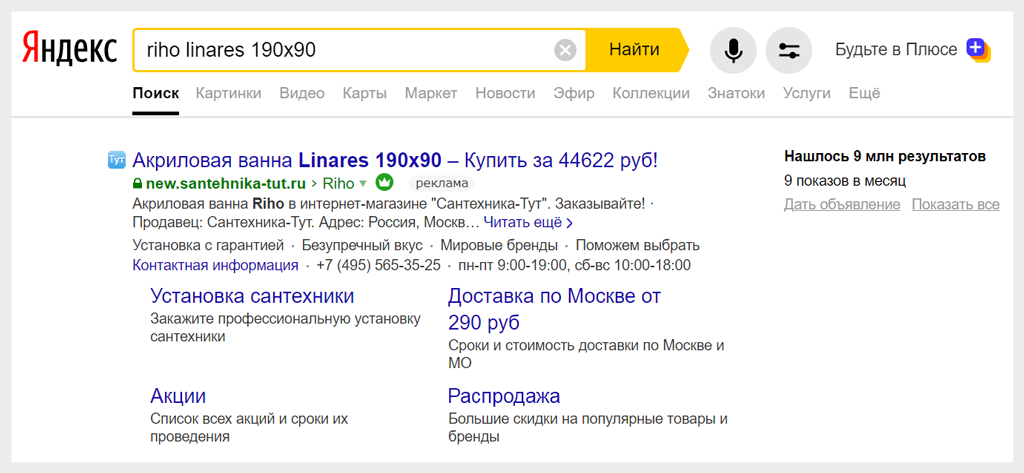Click the 9 показов в месяц text

[845, 181]
